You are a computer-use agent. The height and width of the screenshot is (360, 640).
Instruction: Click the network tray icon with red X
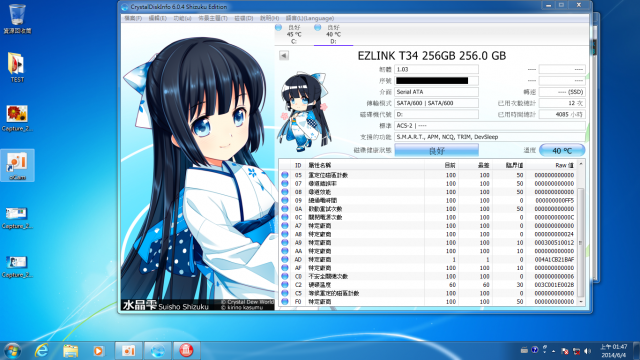[x=576, y=351]
